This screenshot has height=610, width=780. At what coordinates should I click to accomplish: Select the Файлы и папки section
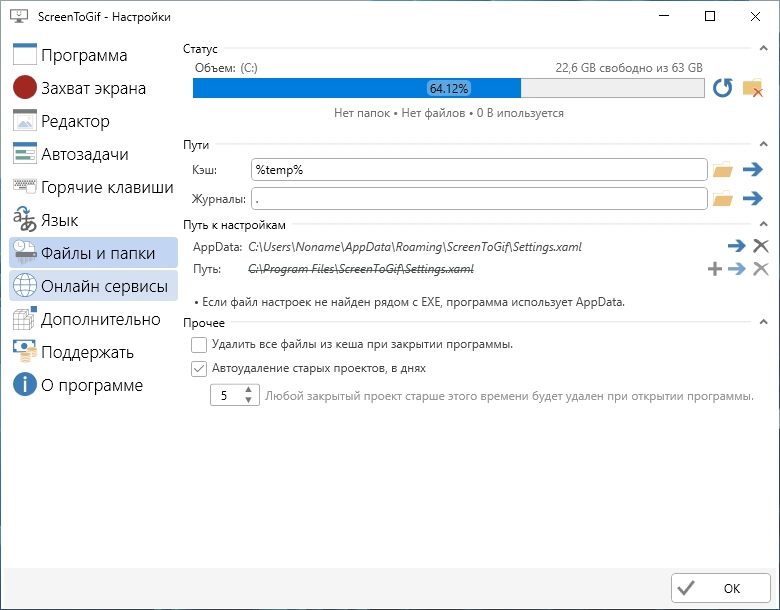pyautogui.click(x=94, y=253)
